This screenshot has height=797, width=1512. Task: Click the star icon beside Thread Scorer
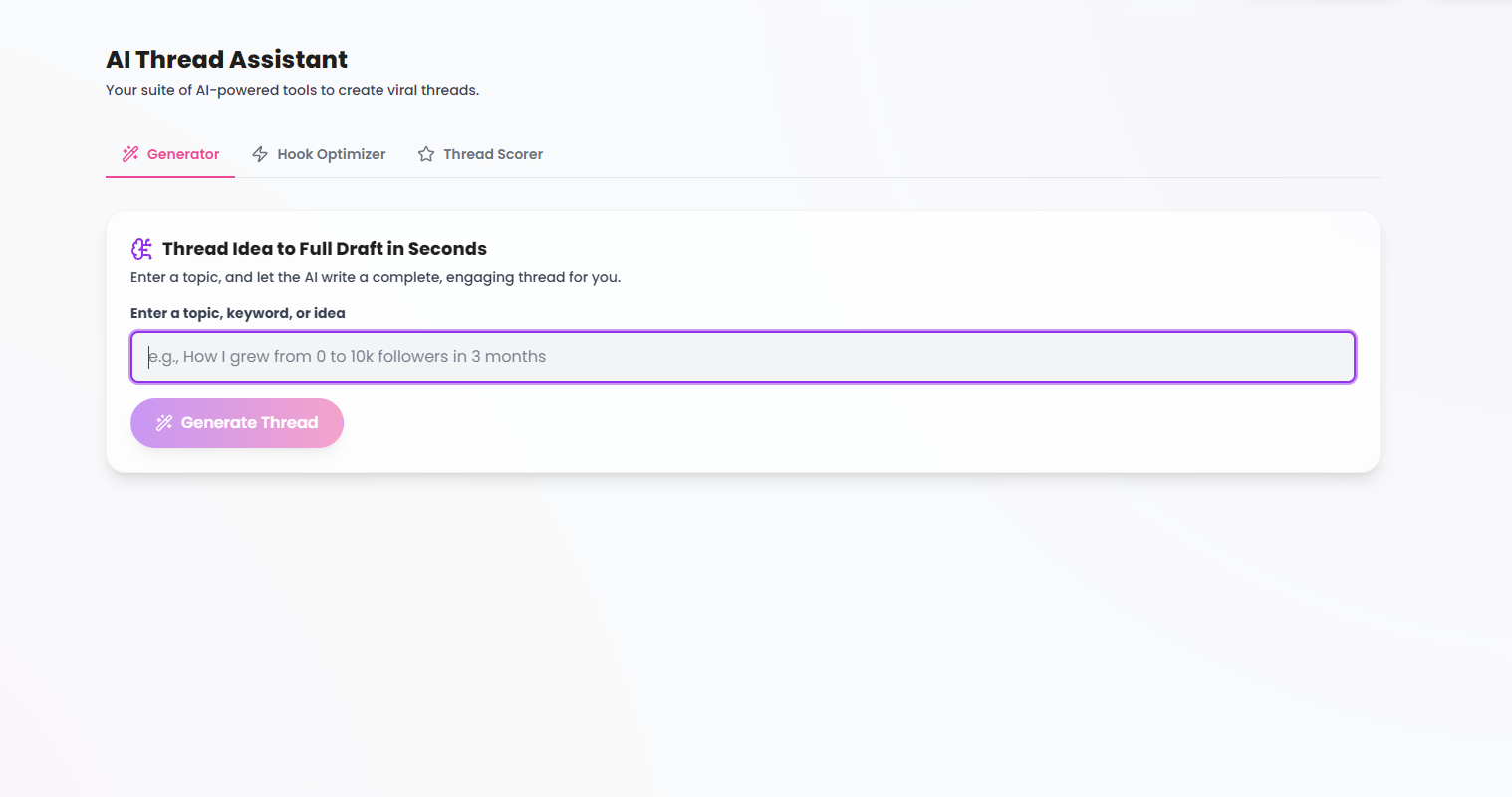(x=426, y=154)
